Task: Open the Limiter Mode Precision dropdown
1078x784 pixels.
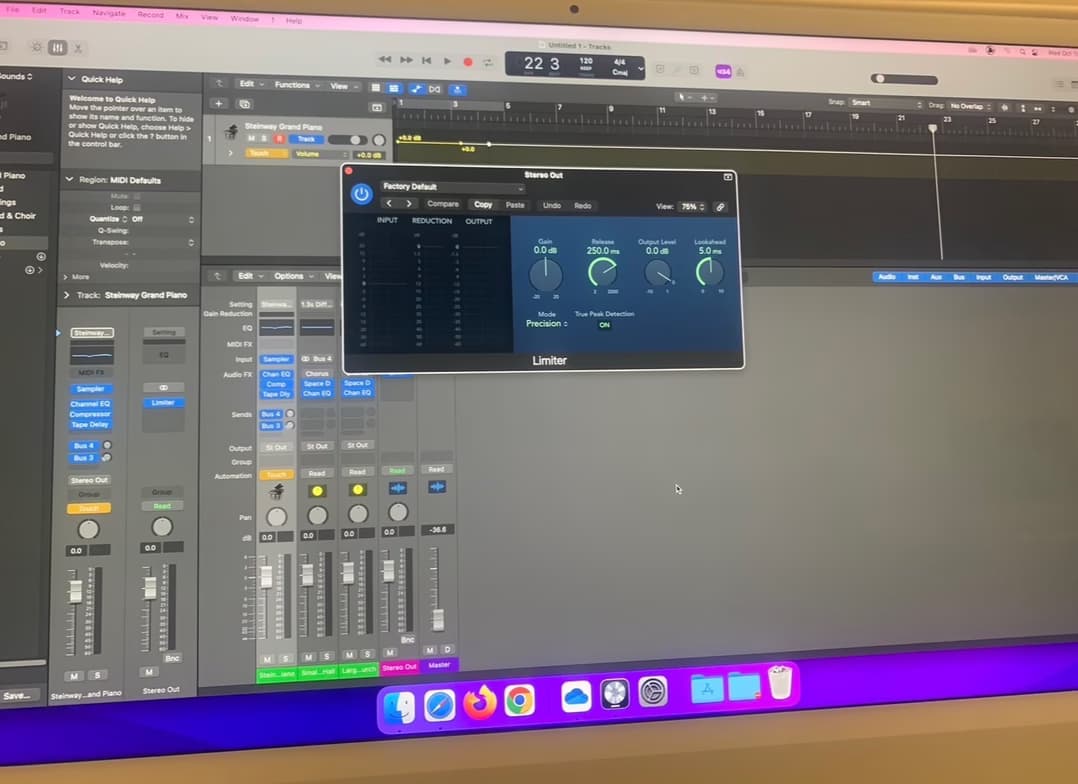Action: tap(547, 323)
